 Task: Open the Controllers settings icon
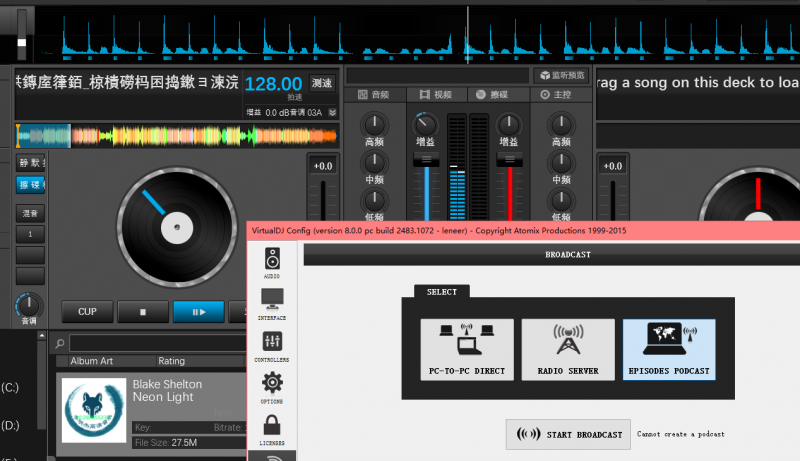[x=272, y=343]
